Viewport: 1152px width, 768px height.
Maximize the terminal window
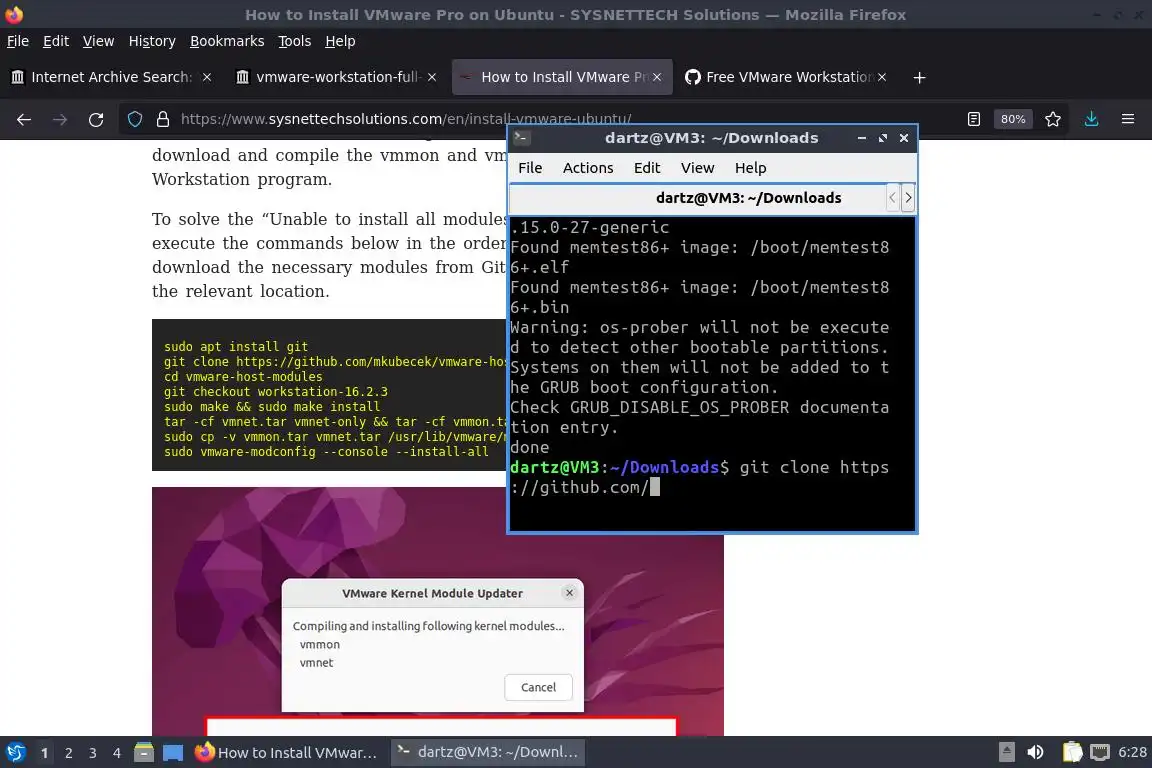pos(883,137)
